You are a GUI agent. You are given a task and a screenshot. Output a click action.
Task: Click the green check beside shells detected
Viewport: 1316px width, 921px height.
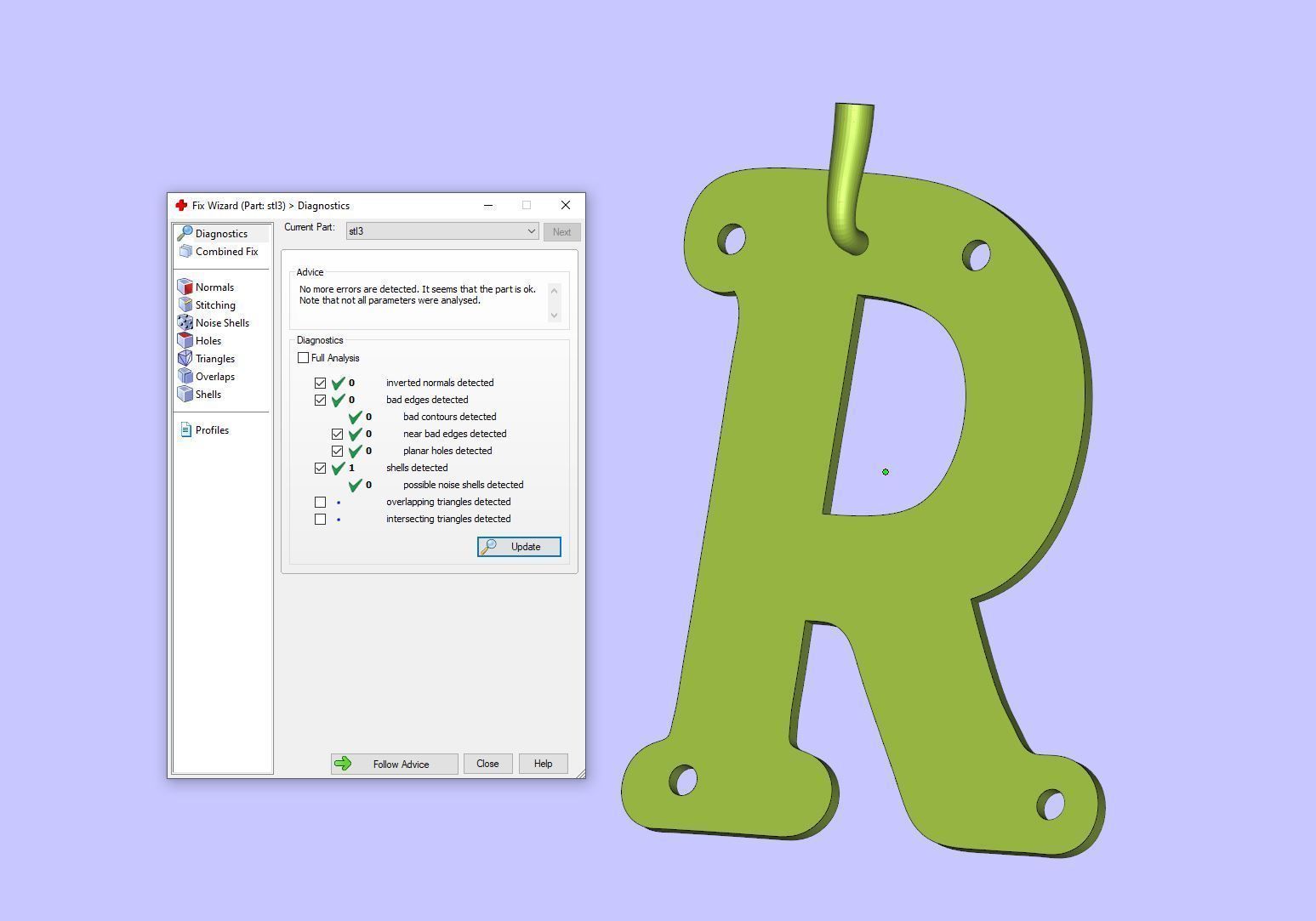click(x=339, y=468)
